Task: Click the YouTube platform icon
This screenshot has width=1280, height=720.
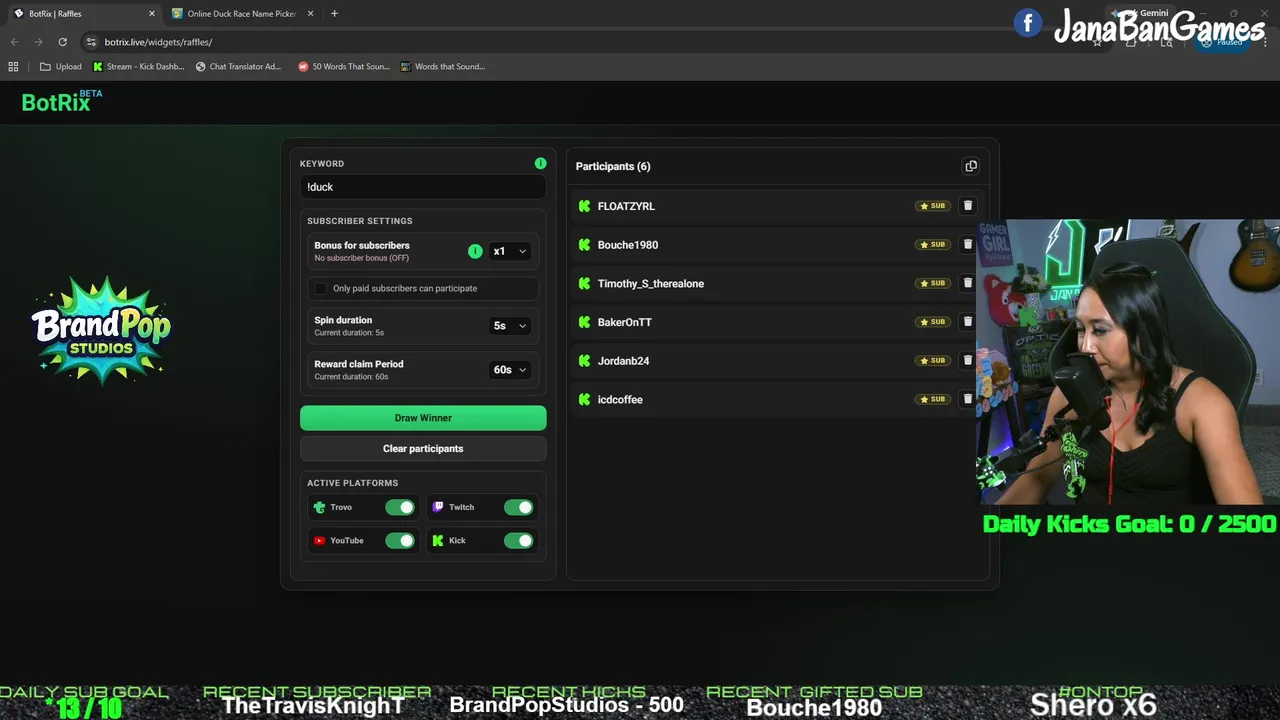Action: (x=319, y=540)
